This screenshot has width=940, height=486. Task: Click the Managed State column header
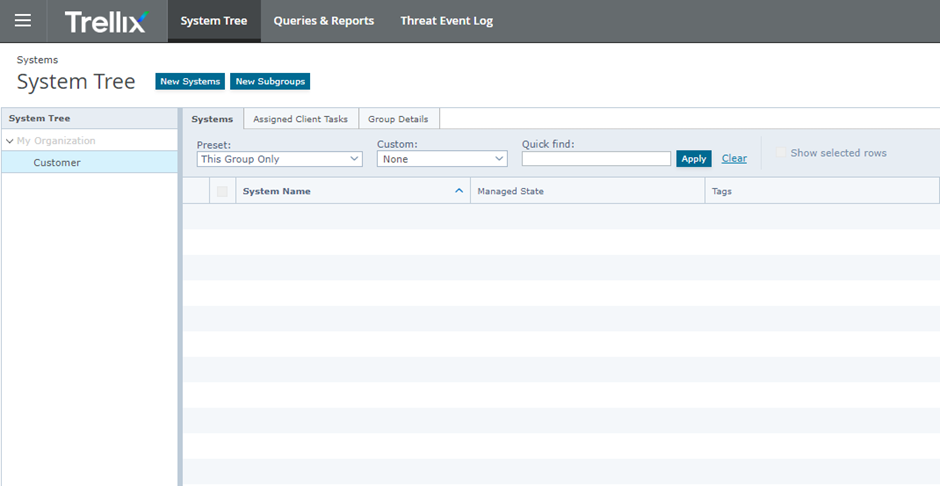click(x=511, y=191)
